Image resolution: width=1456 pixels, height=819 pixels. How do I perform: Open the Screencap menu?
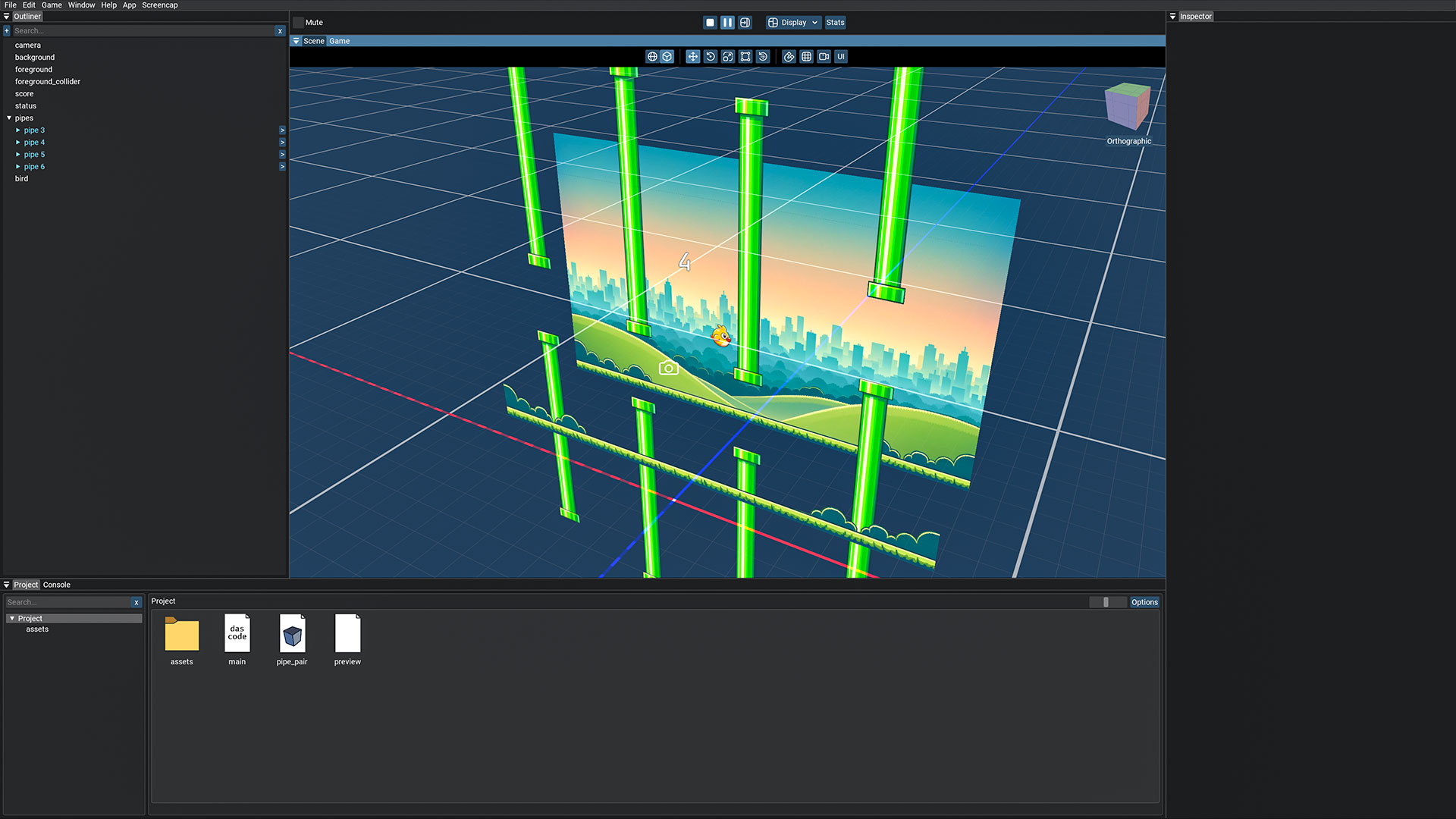[159, 5]
